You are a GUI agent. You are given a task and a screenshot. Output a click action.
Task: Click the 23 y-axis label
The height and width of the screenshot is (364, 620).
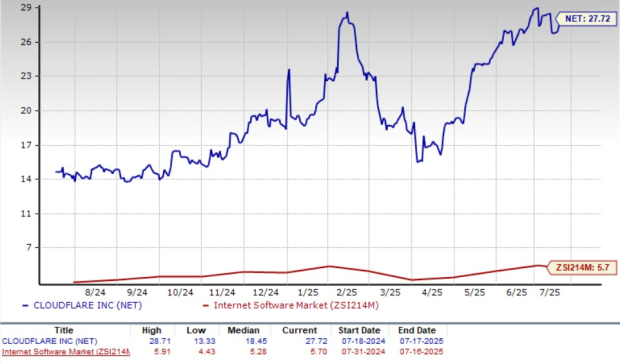(26, 76)
